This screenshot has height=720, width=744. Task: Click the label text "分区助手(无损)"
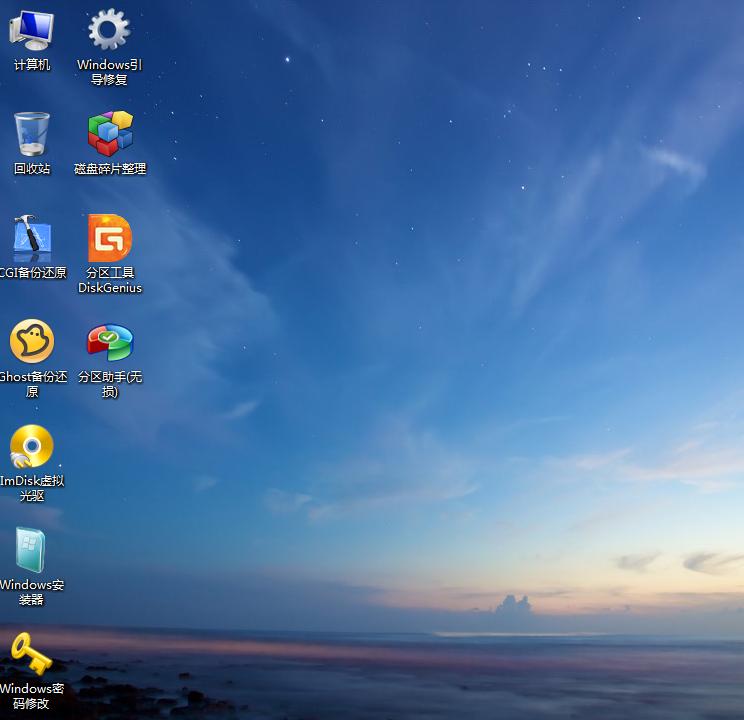click(x=110, y=384)
